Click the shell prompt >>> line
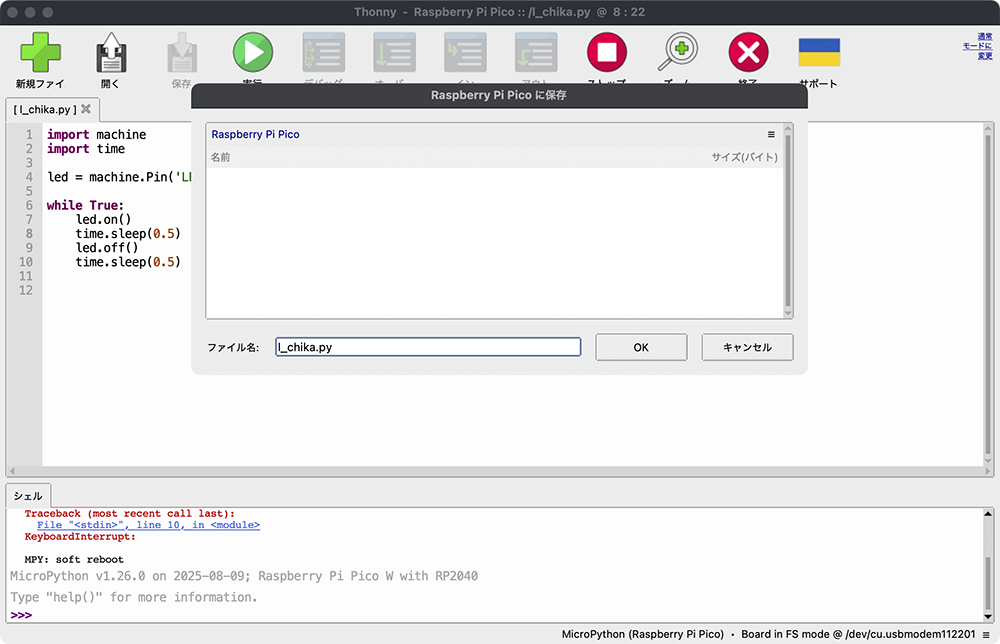This screenshot has width=1000, height=644. 21,615
